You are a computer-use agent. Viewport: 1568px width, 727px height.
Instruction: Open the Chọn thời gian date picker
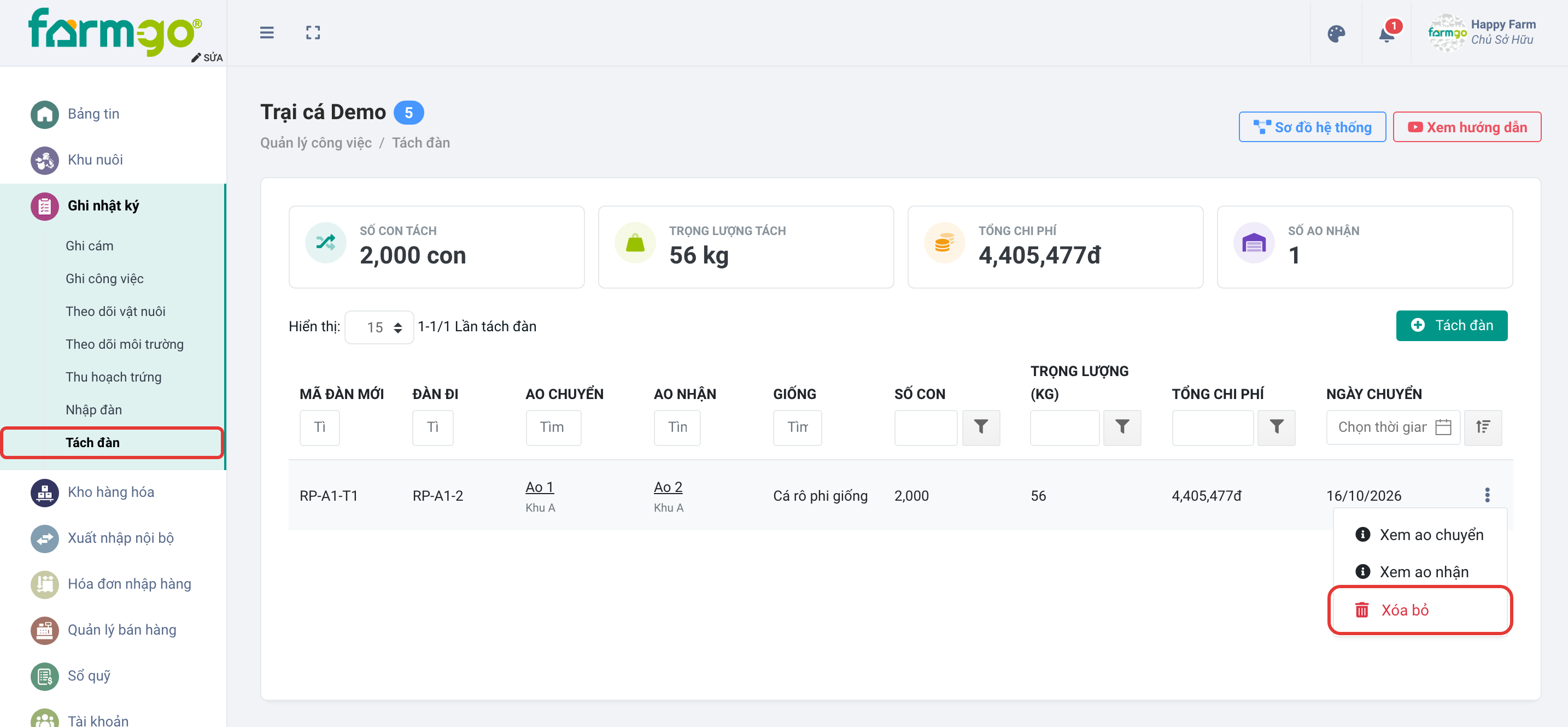point(1393,427)
